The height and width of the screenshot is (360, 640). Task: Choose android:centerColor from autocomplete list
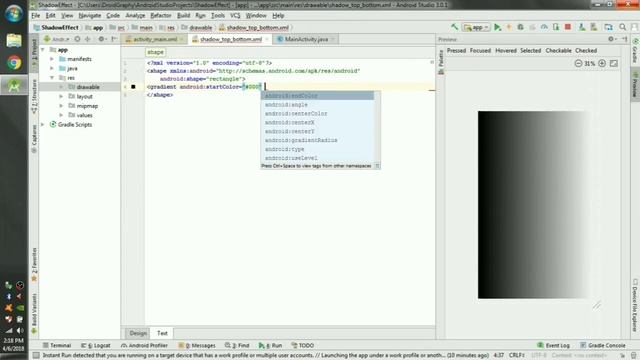pyautogui.click(x=317, y=113)
